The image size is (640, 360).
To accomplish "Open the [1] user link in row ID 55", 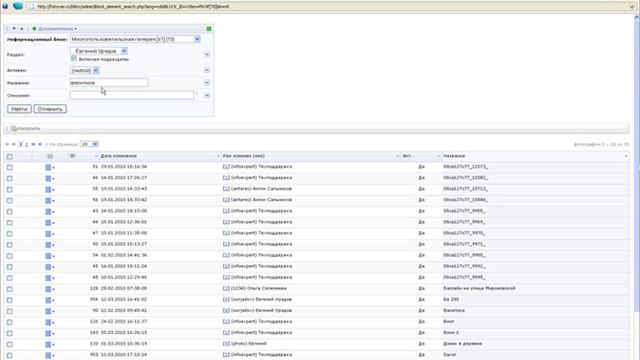I will (227, 189).
